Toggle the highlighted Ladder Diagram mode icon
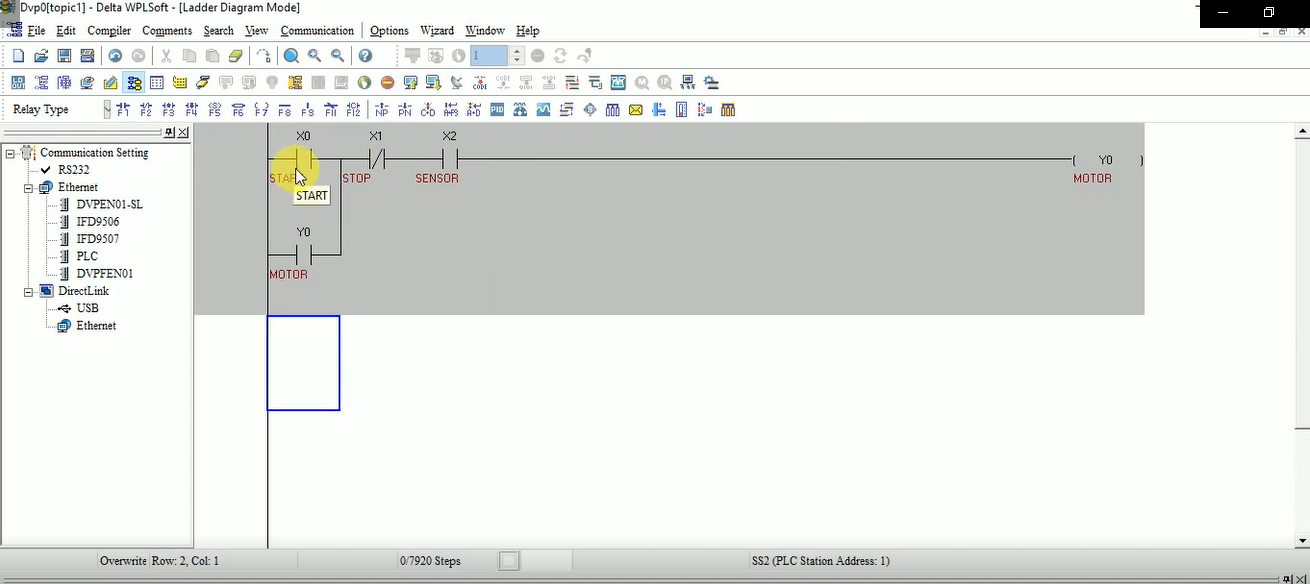Image resolution: width=1310 pixels, height=584 pixels. (134, 82)
